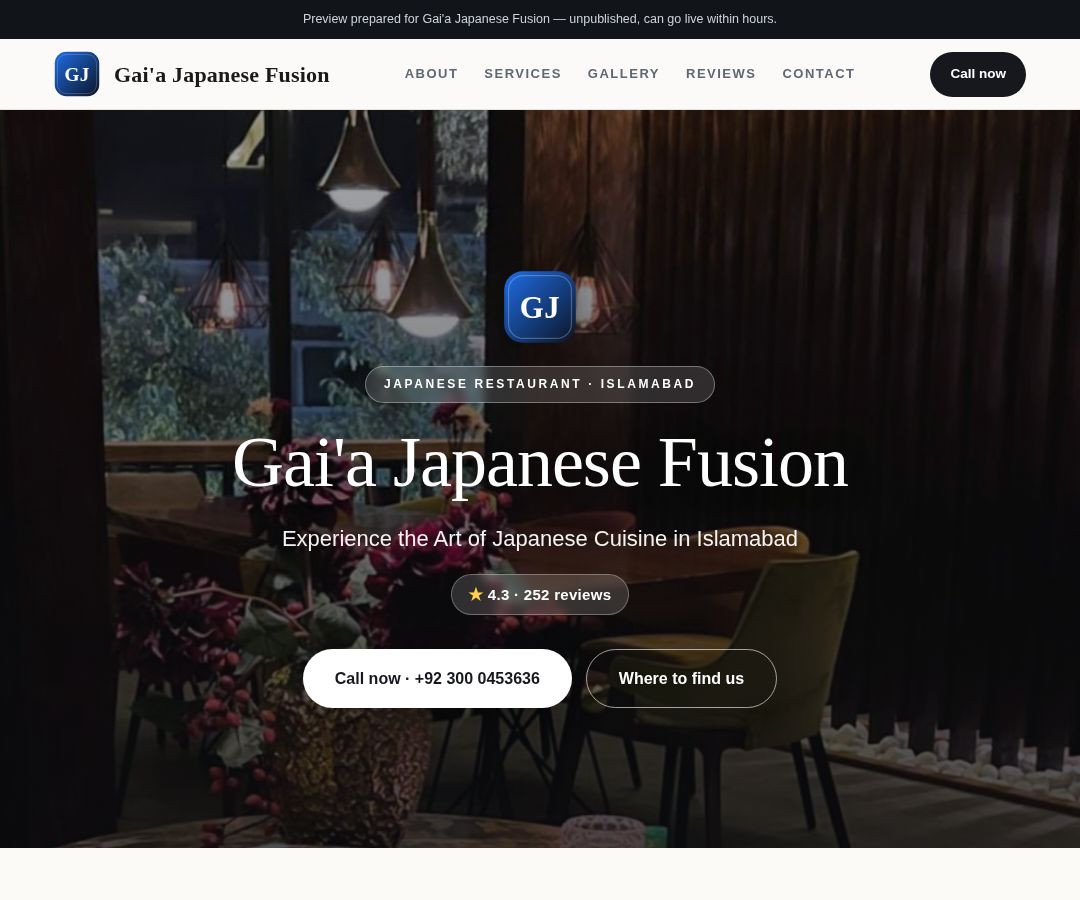This screenshot has width=1080, height=900.
Task: Click the 4.3 · 252 reviews badge
Action: 540,594
